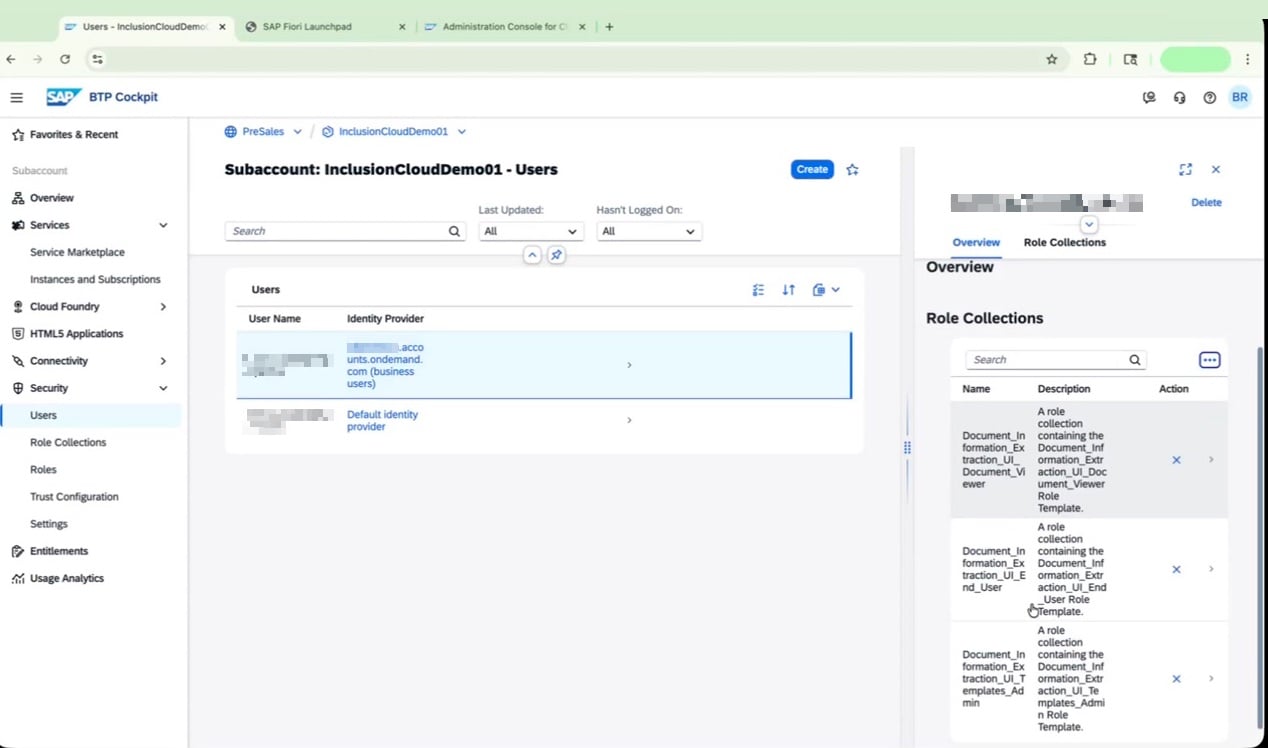Go to Roles in sidebar
Image resolution: width=1268 pixels, height=748 pixels.
point(43,470)
